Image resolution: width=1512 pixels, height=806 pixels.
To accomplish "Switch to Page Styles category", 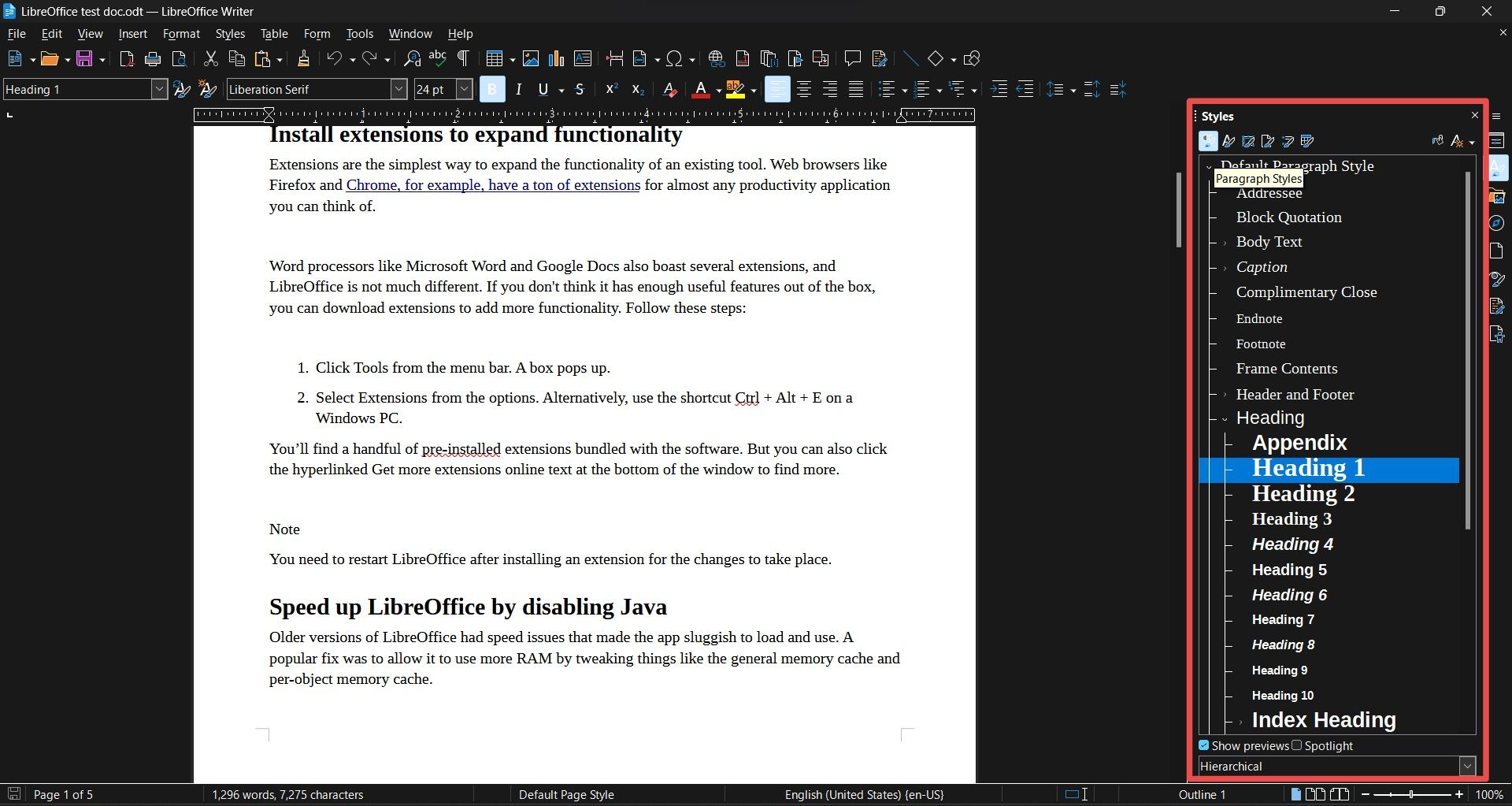I will pos(1268,141).
